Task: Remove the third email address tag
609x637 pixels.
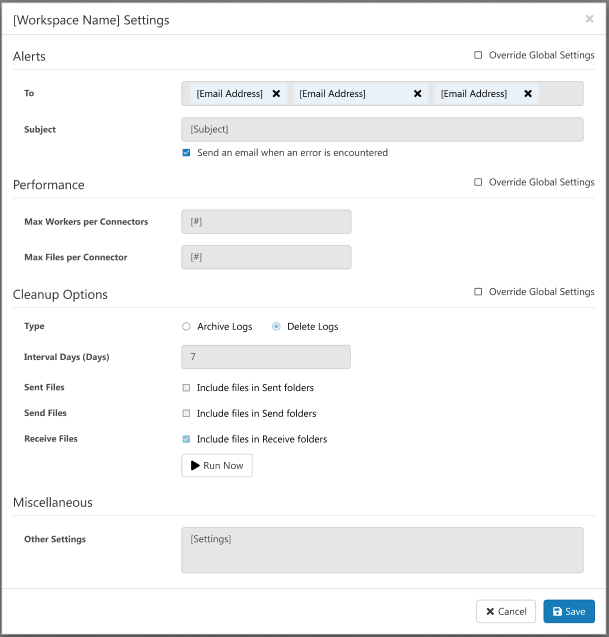Action: [528, 94]
